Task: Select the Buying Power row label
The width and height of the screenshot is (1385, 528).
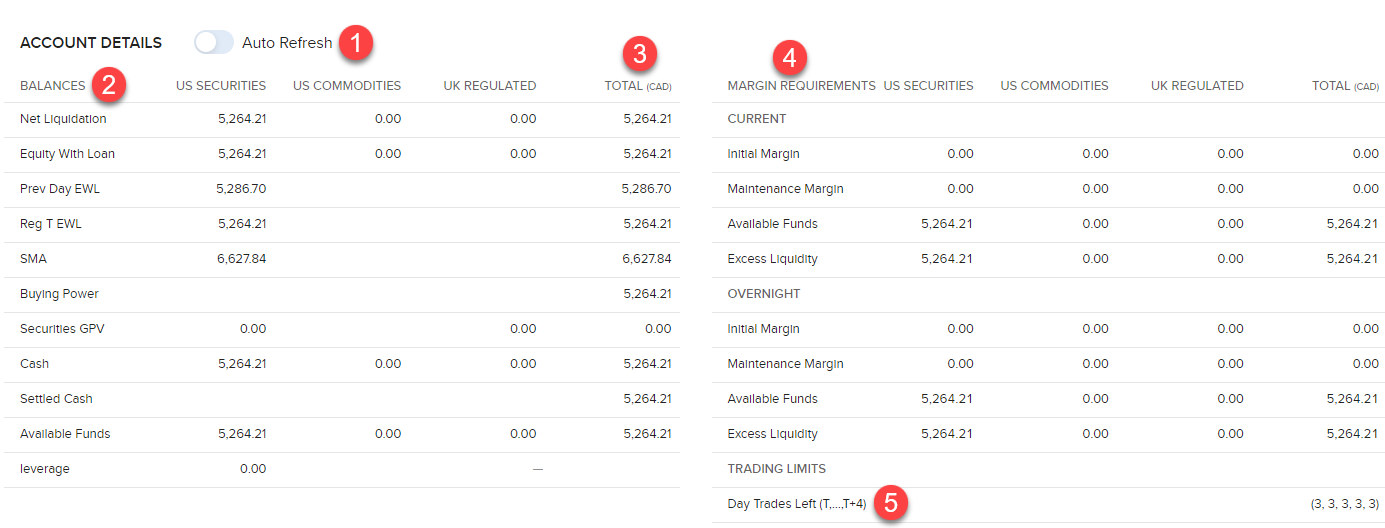Action: (x=59, y=294)
